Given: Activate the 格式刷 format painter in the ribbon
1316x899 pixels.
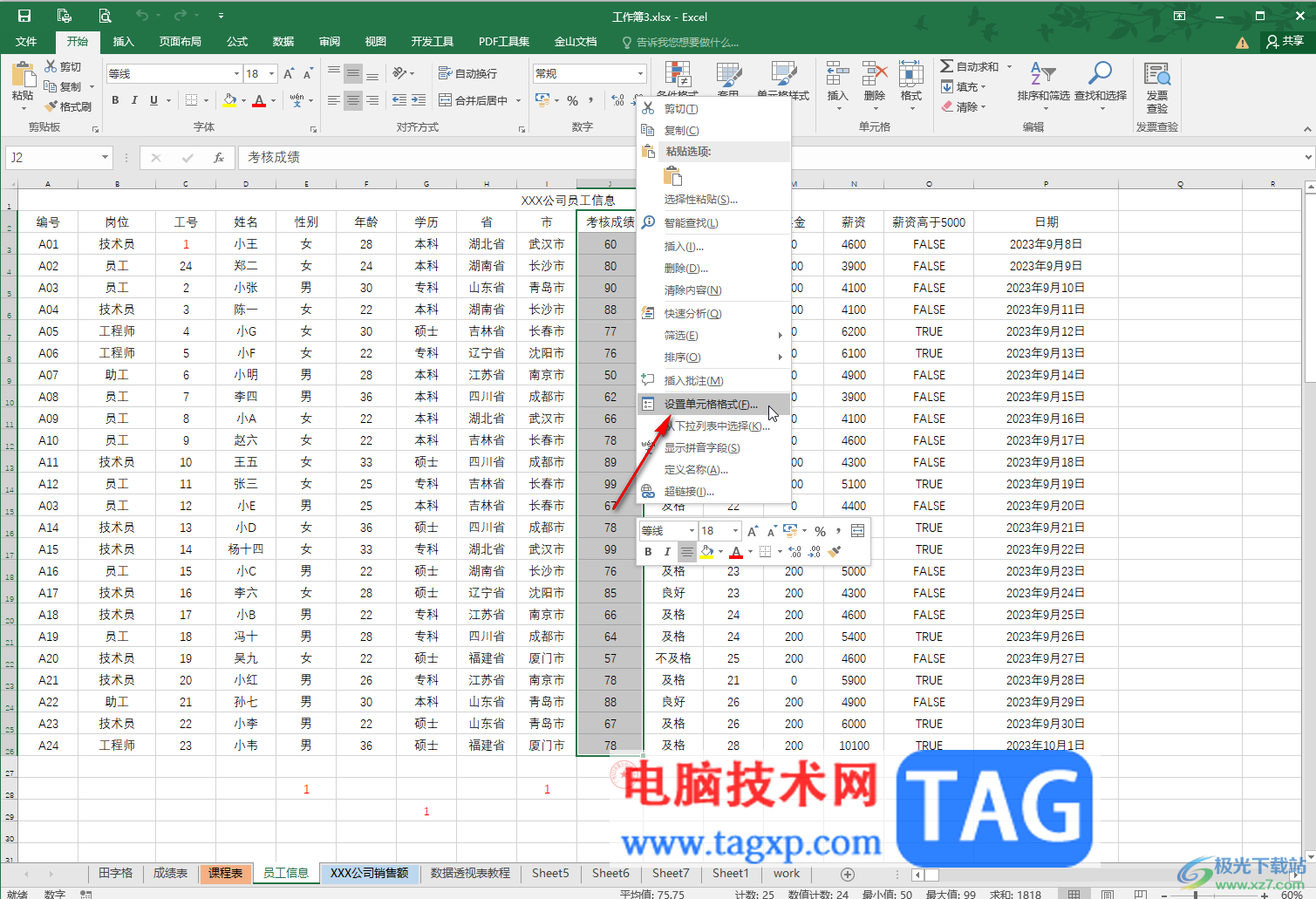Looking at the screenshot, I should click(x=68, y=106).
